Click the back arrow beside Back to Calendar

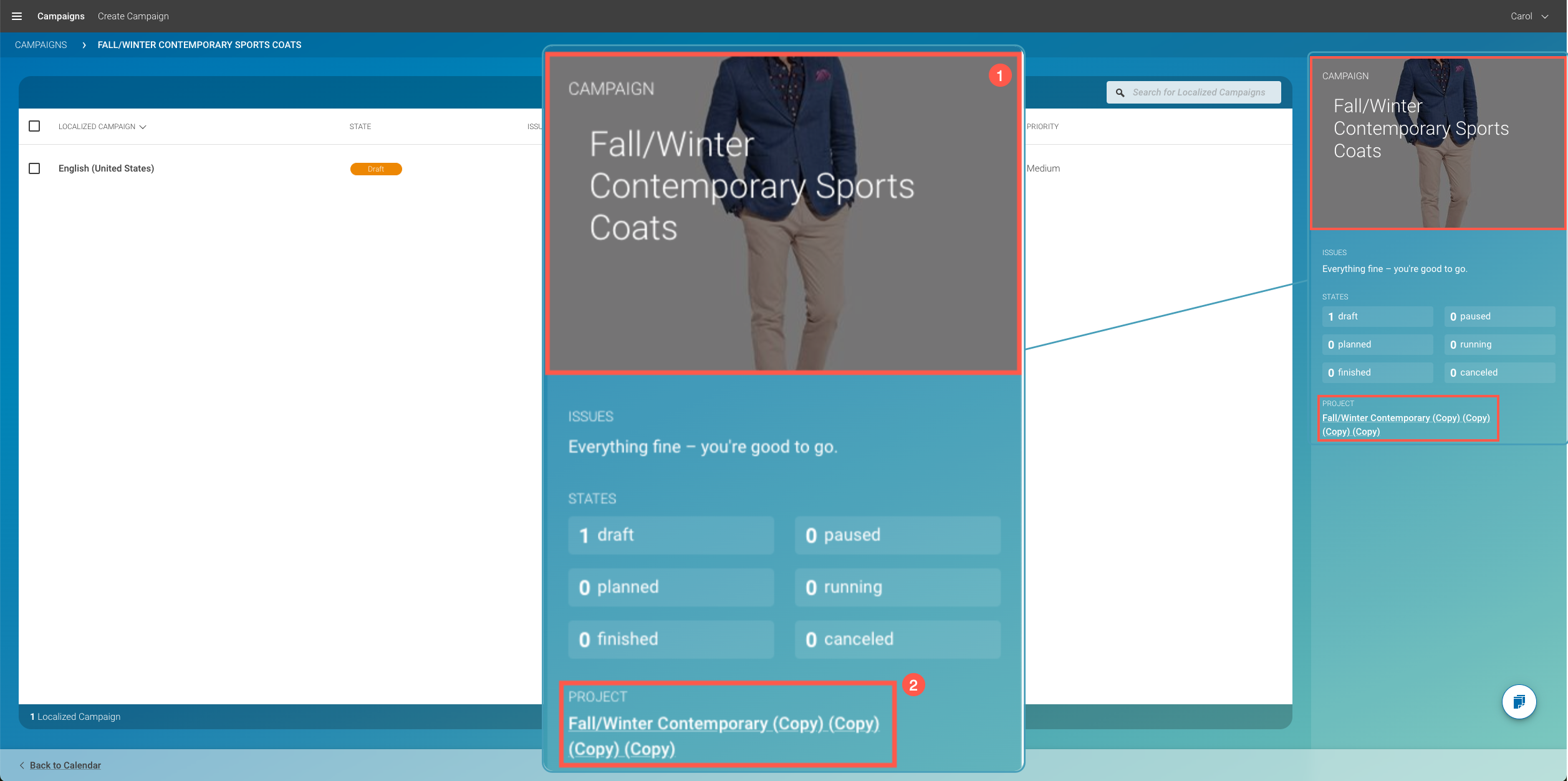pos(22,765)
